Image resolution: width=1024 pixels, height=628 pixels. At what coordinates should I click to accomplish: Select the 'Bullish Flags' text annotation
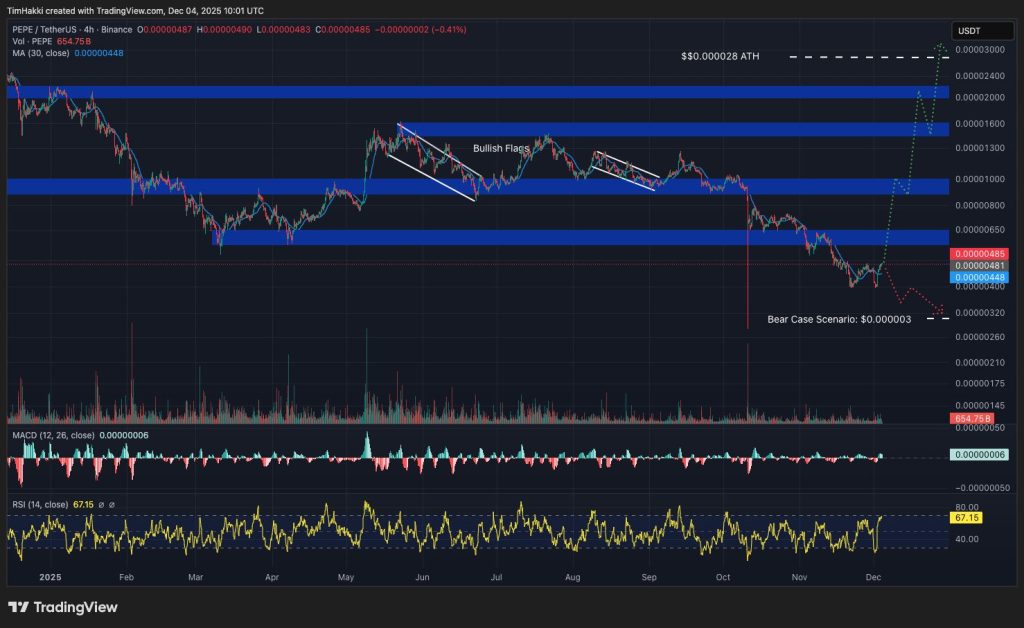(501, 148)
